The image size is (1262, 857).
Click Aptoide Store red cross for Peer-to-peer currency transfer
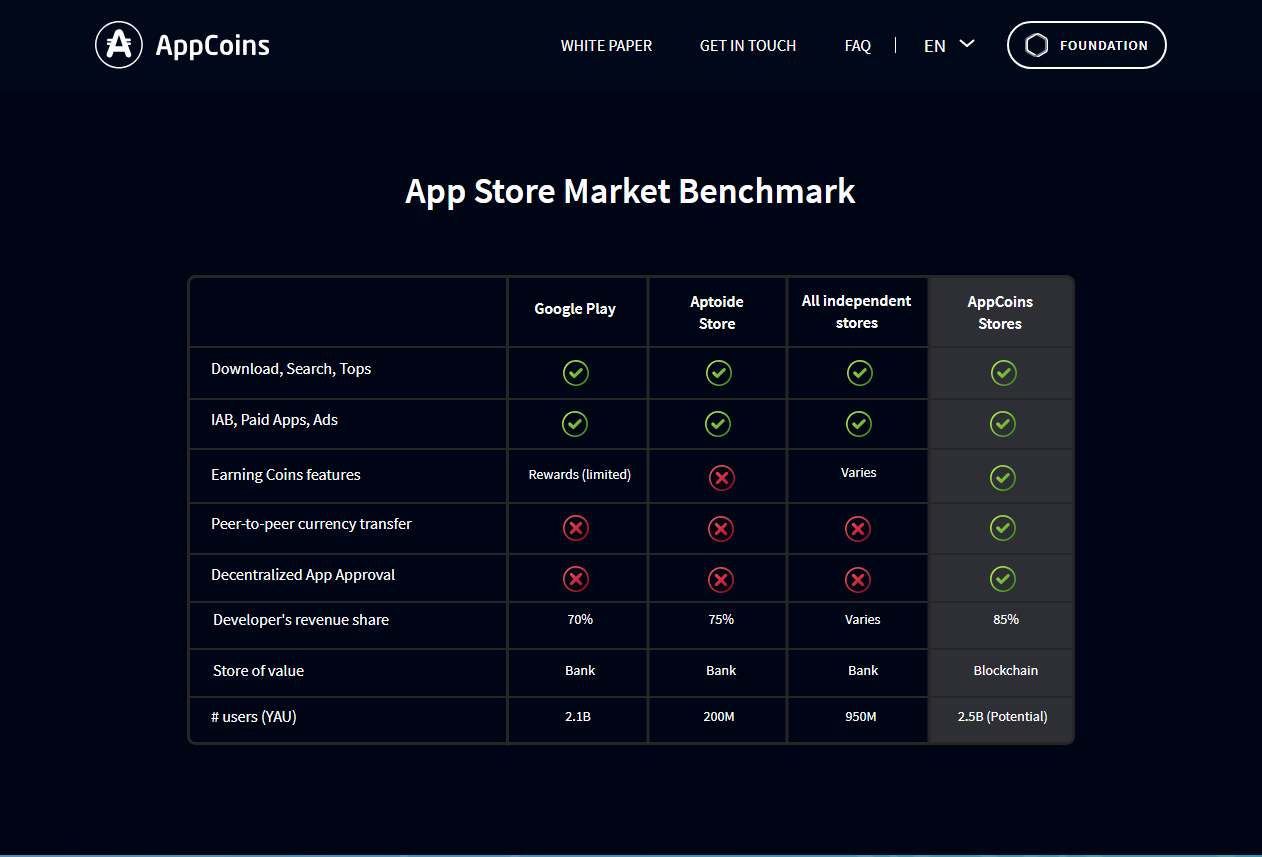tap(720, 528)
